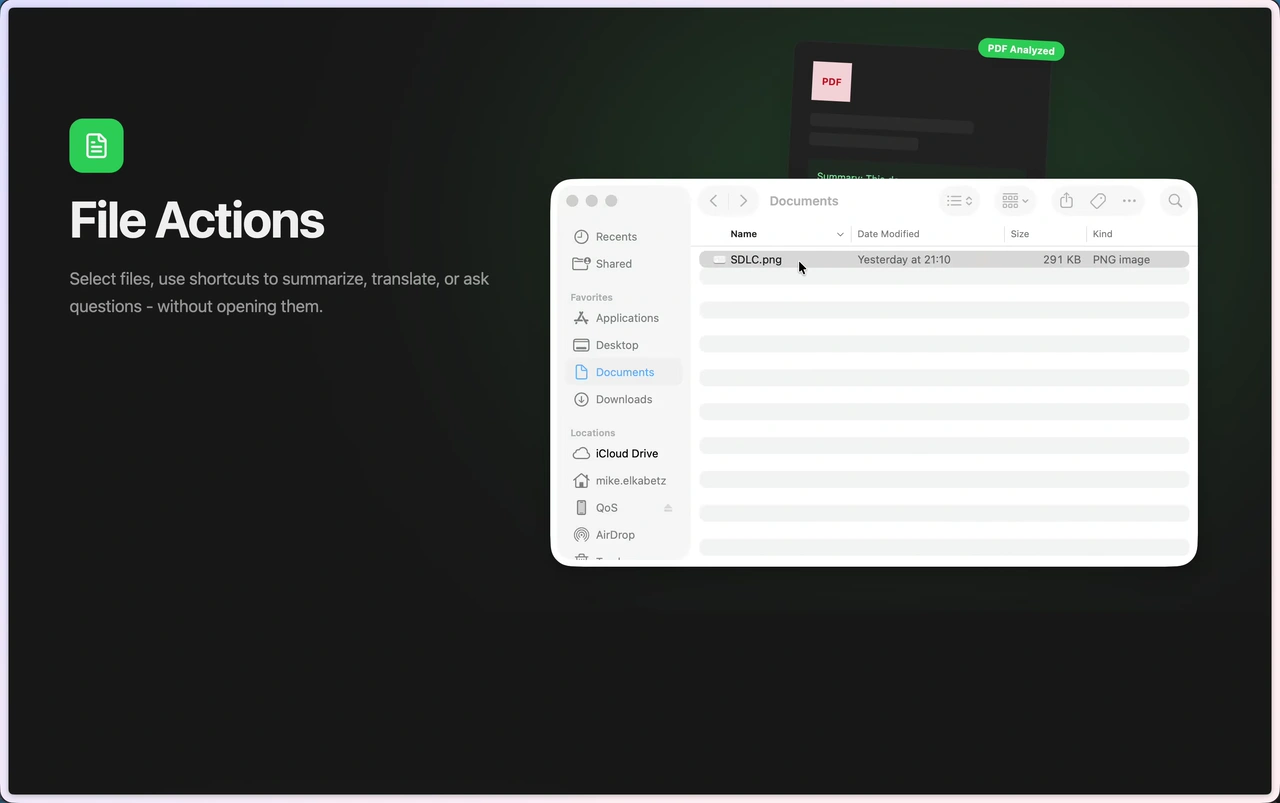Screen dimensions: 1280x803
Task: Start an AirDrop session from sidebar
Action: tap(615, 535)
